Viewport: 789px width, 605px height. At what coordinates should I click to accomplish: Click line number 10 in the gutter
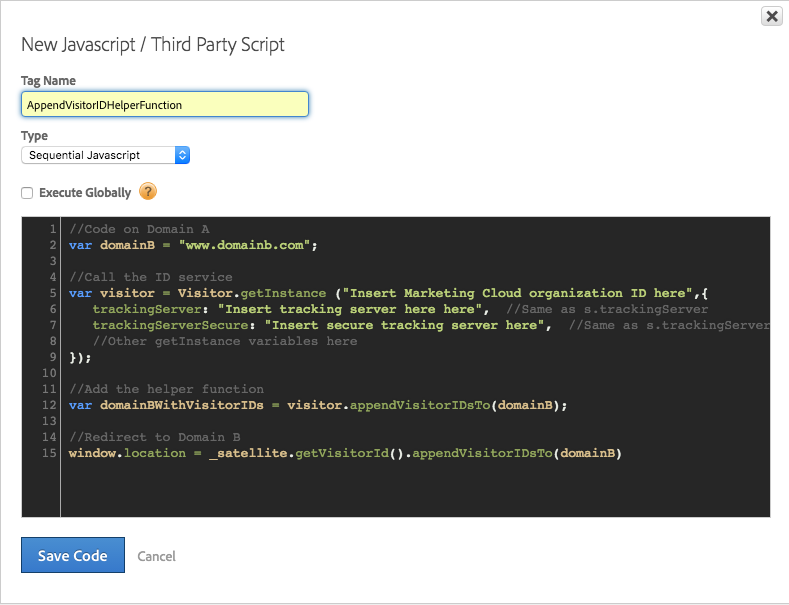coord(49,373)
